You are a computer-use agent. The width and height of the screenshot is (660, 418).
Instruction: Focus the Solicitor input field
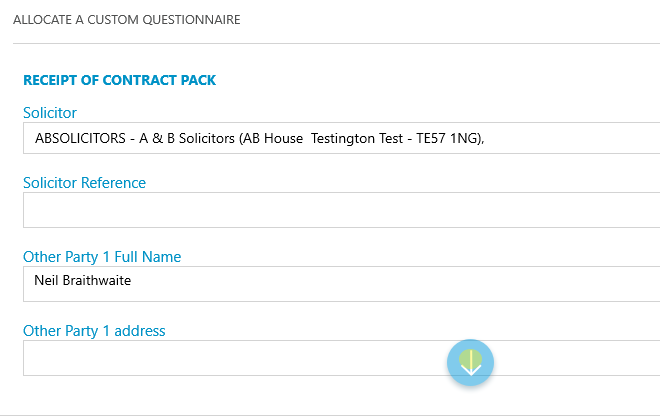(341, 138)
